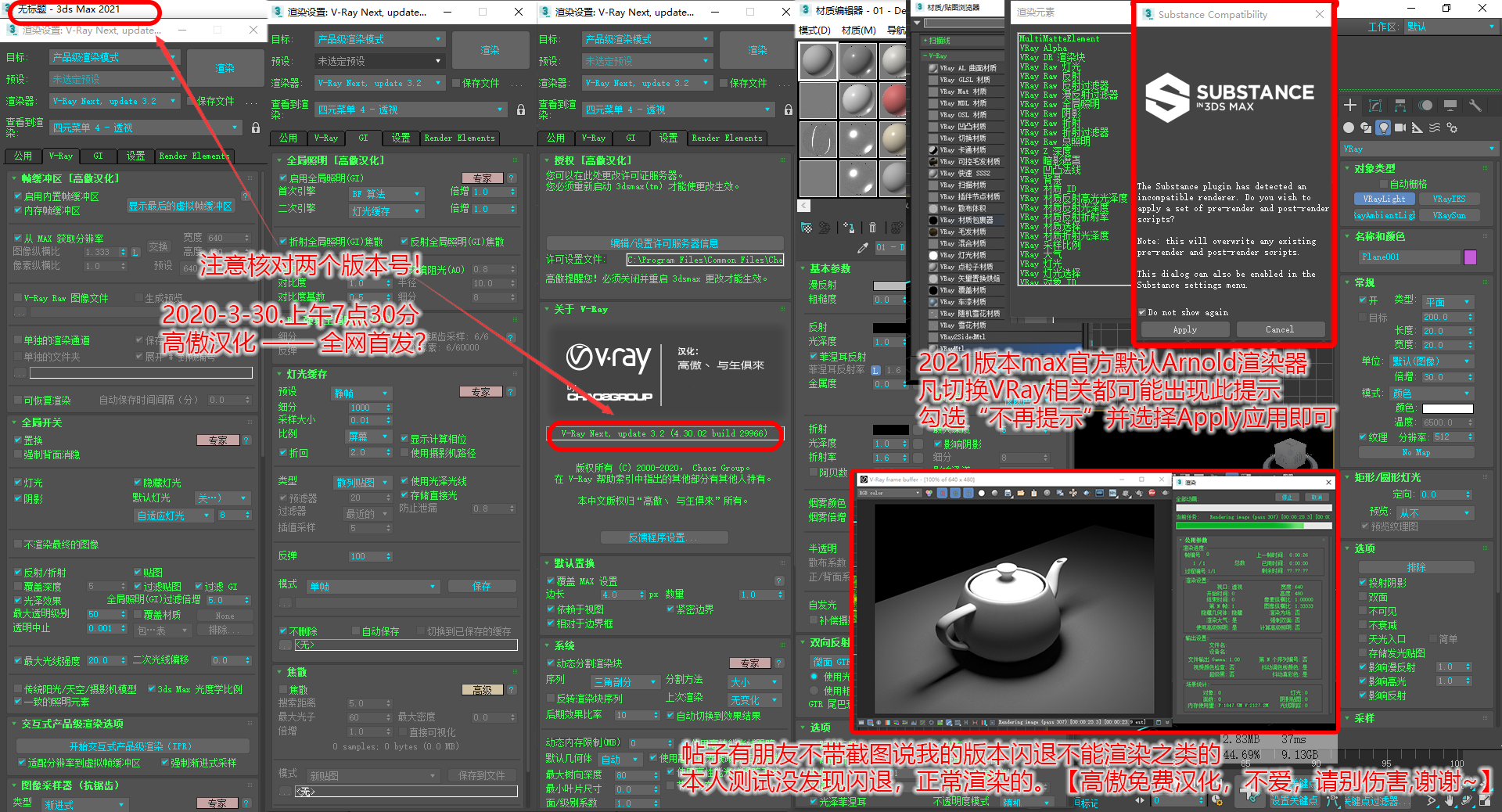
Task: Click Apply in the Substance Compatibility dialog
Action: pyautogui.click(x=1184, y=329)
